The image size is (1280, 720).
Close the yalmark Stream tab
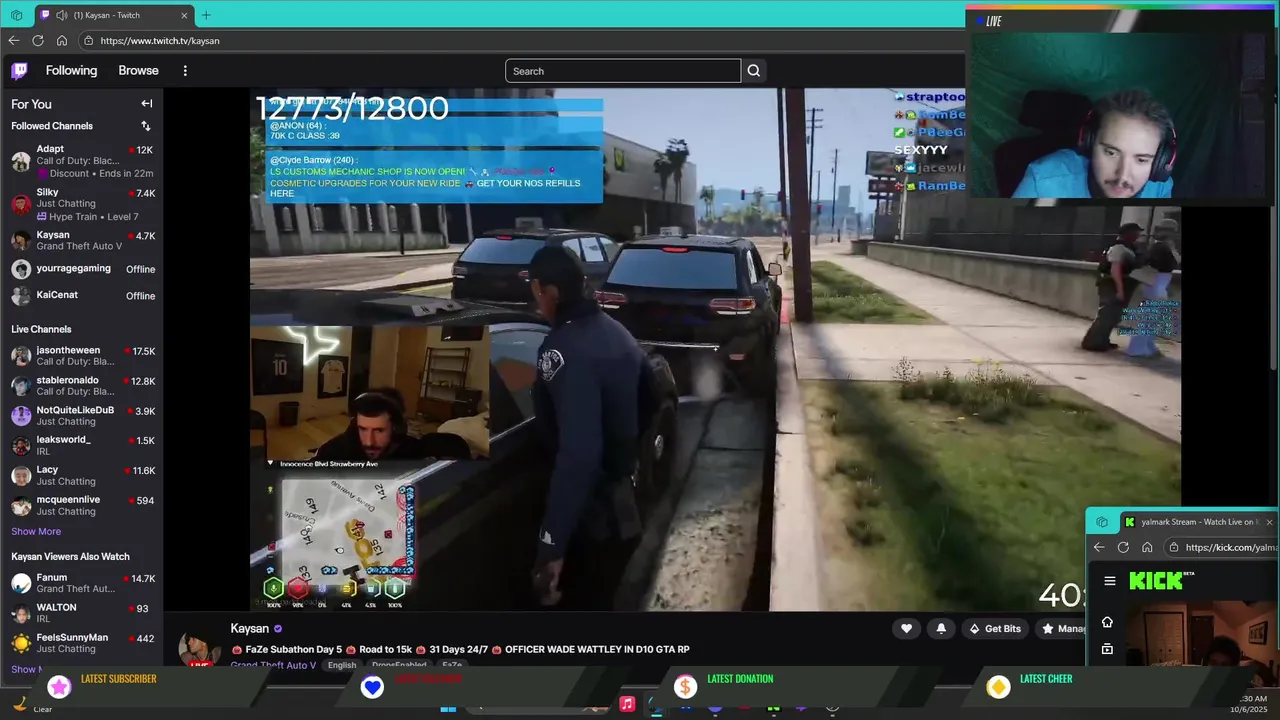1269,522
